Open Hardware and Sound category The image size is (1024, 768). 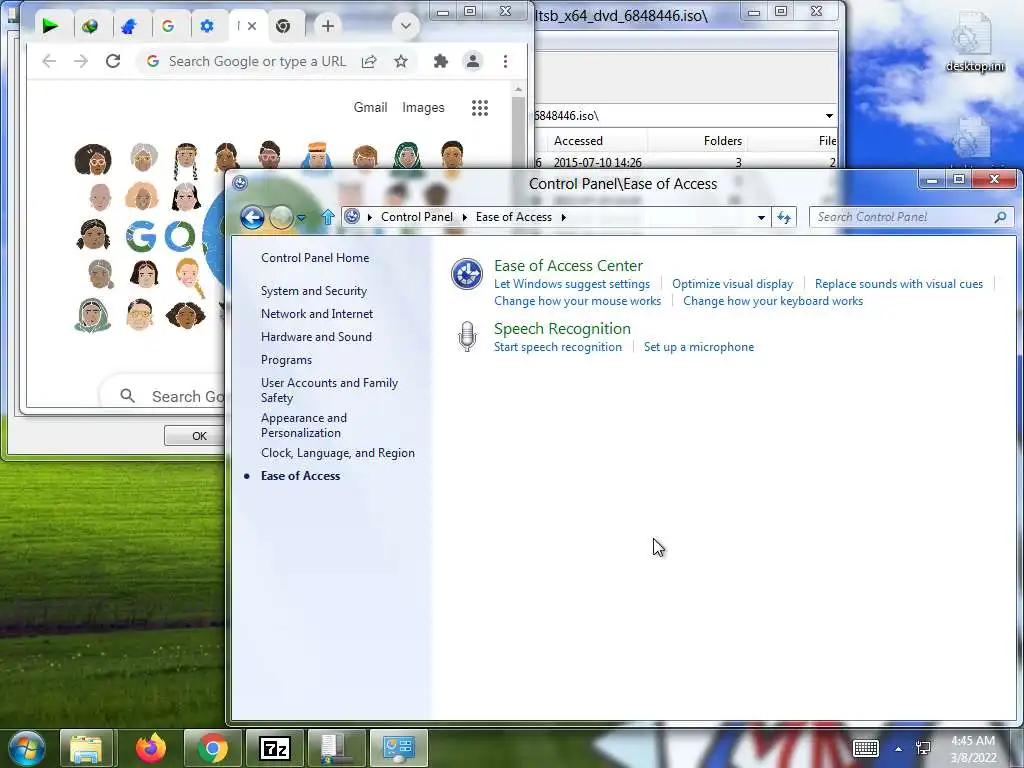pyautogui.click(x=316, y=336)
